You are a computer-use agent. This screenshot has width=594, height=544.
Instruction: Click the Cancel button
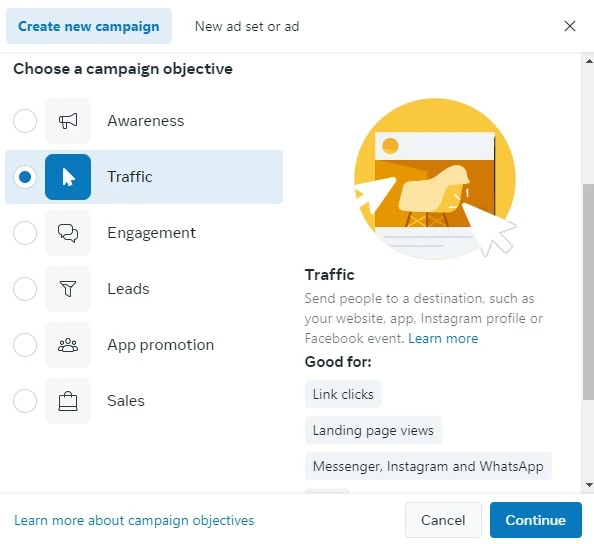point(443,520)
